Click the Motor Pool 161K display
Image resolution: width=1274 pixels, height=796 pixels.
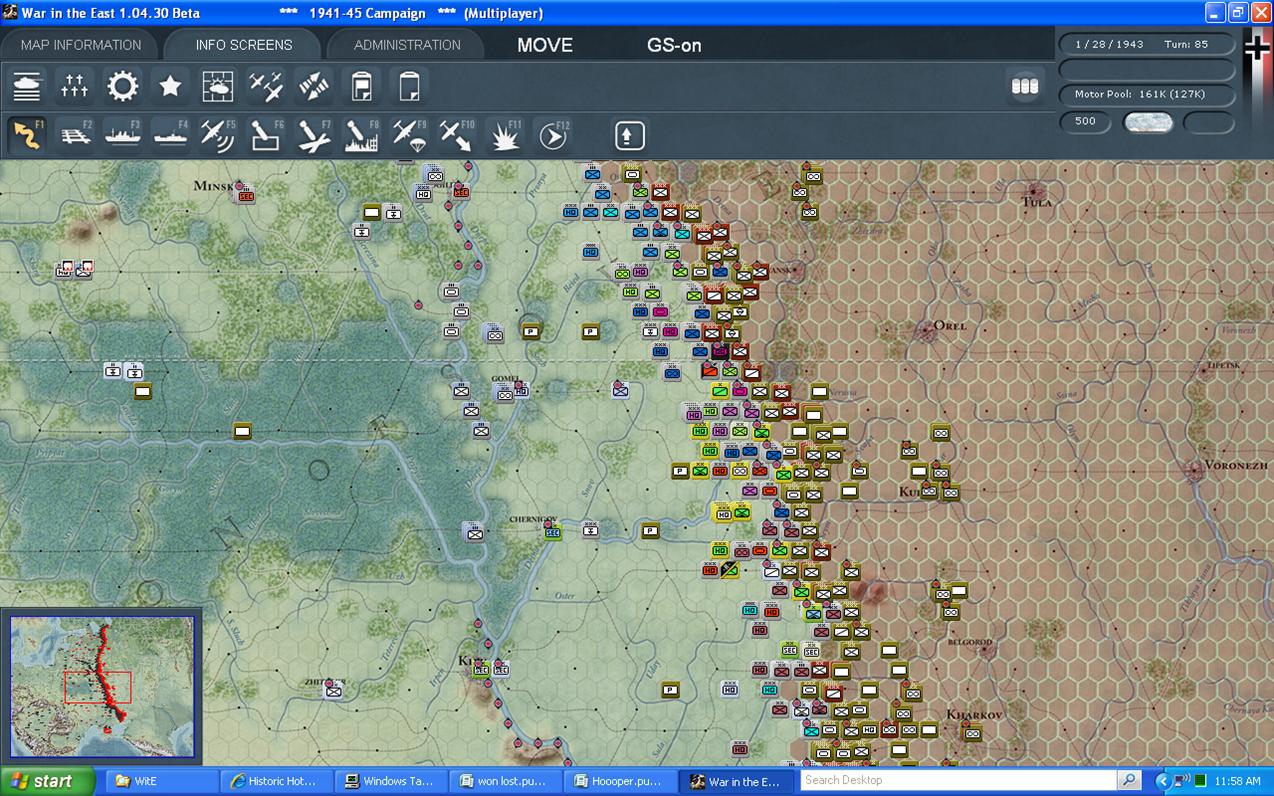[1146, 94]
